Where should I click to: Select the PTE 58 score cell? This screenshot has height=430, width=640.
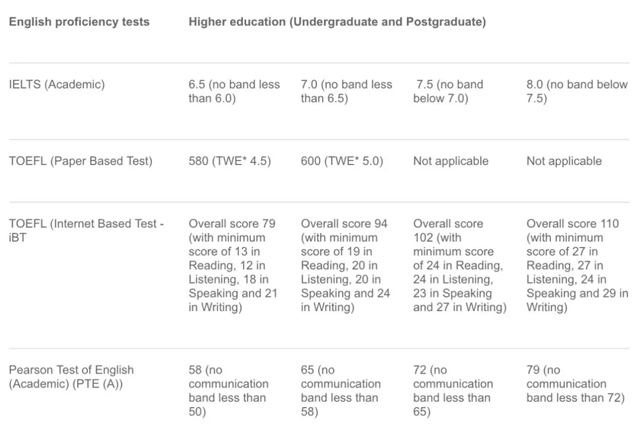point(229,391)
